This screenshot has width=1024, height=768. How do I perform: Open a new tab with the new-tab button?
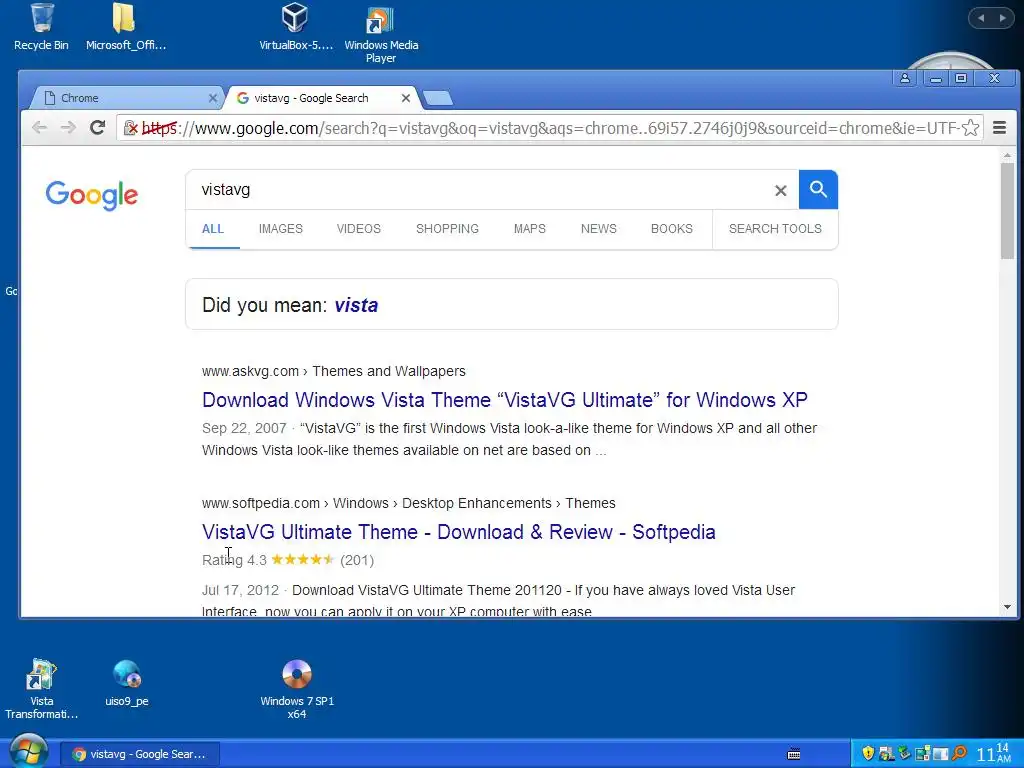click(x=438, y=98)
